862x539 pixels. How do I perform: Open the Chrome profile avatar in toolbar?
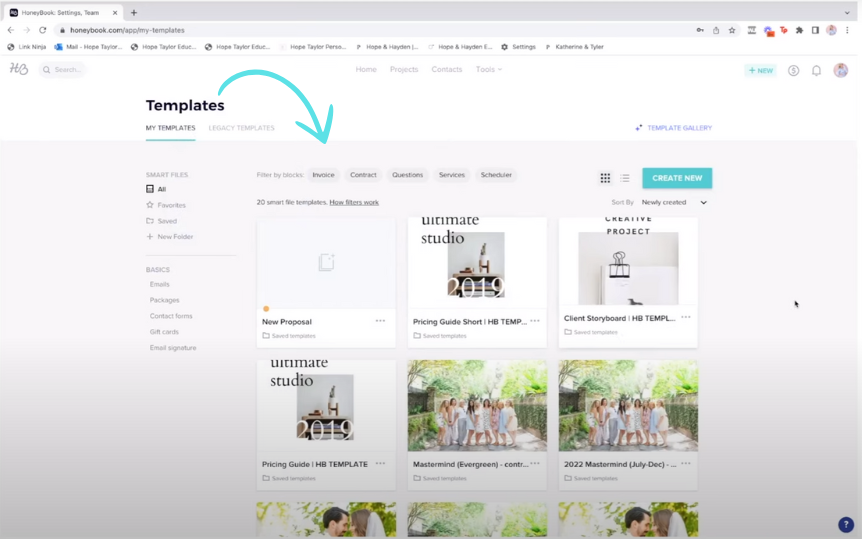831,30
